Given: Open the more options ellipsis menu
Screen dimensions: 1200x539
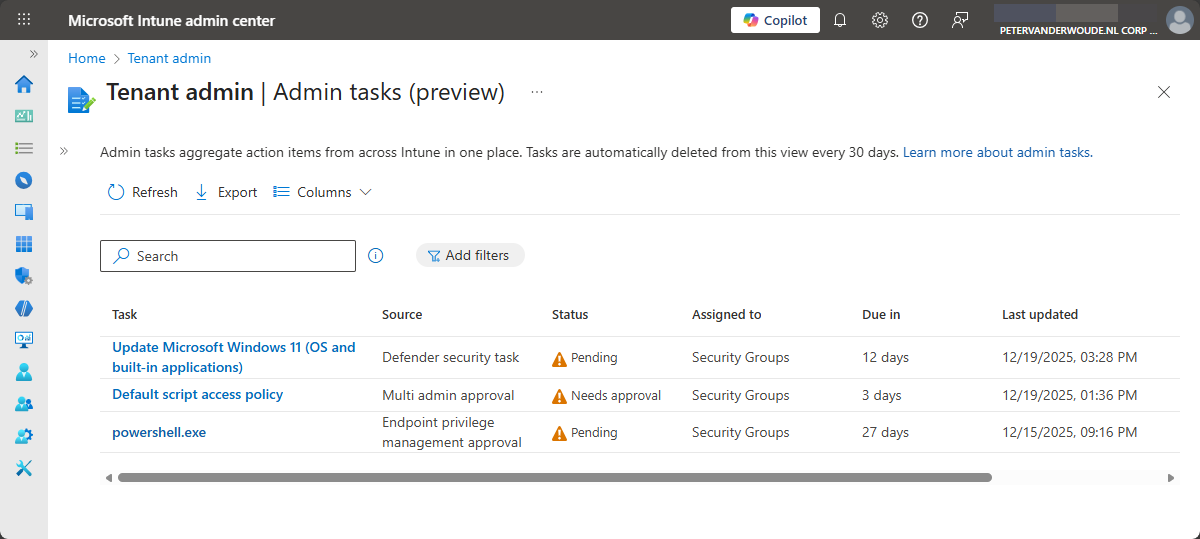Looking at the screenshot, I should click(537, 92).
